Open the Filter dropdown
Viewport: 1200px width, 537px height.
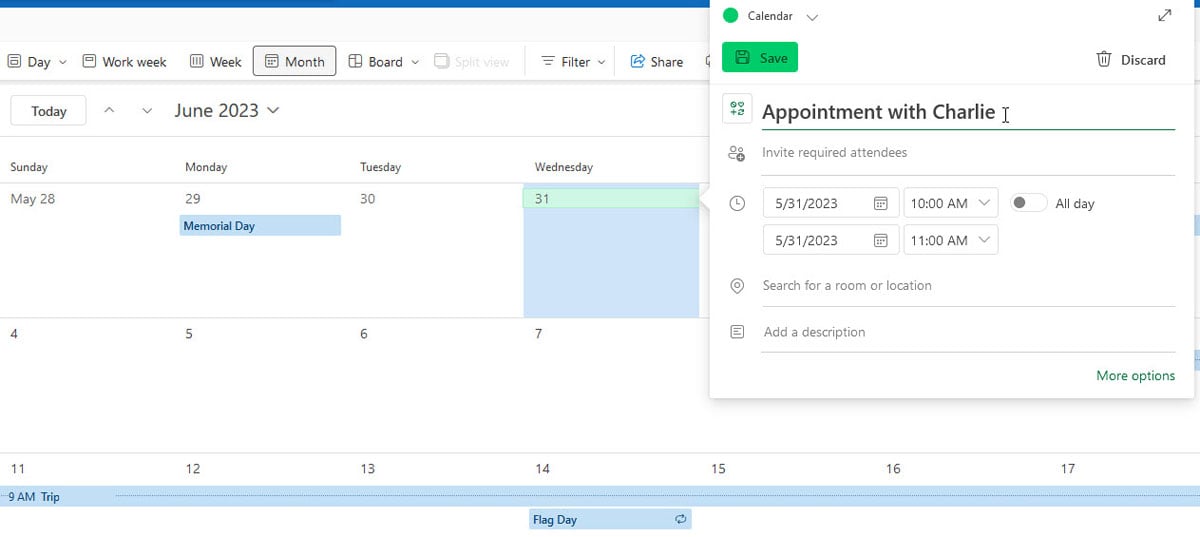point(574,62)
